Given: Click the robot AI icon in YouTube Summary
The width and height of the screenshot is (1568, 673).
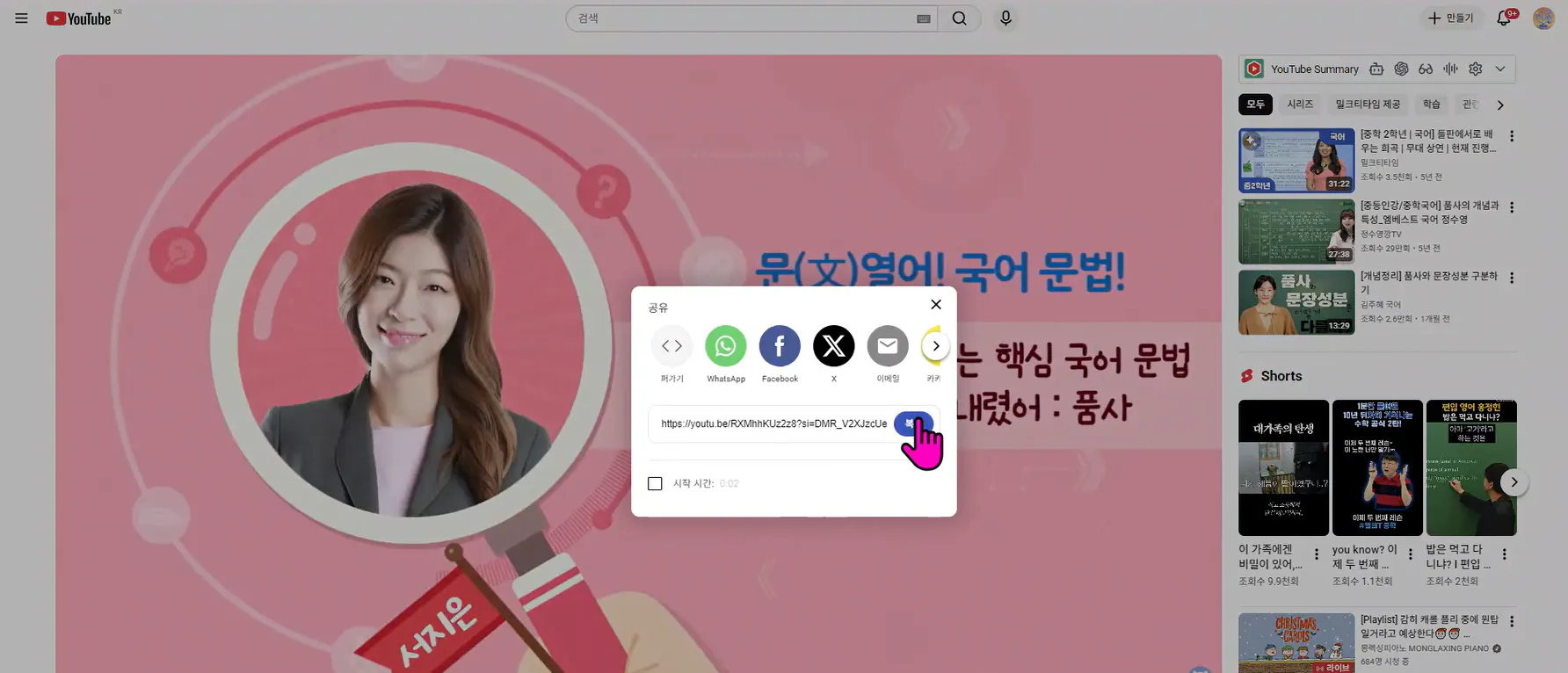Looking at the screenshot, I should (x=1376, y=69).
